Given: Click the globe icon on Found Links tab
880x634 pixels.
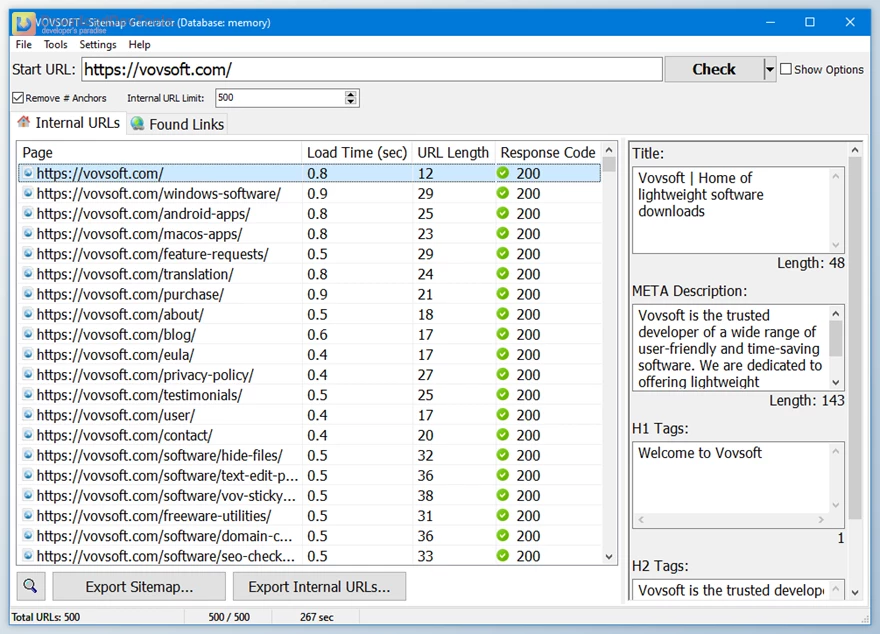Looking at the screenshot, I should 138,123.
